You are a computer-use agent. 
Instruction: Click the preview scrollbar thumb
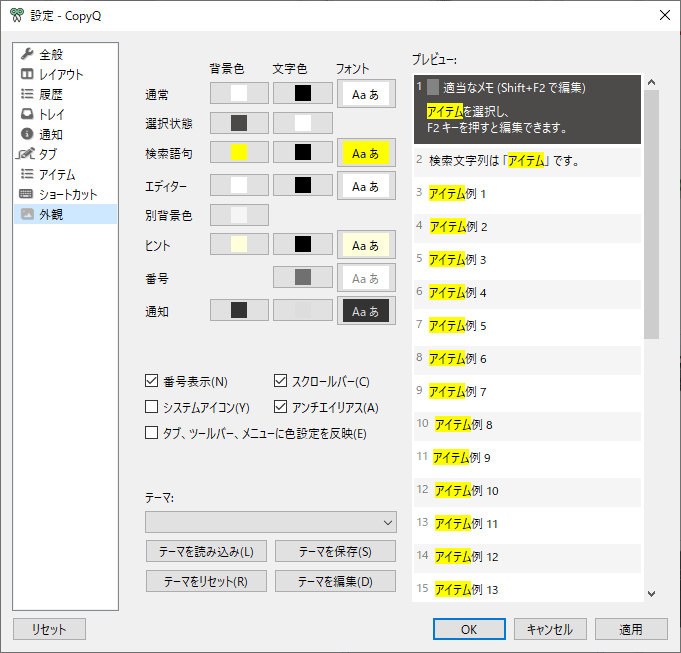[651, 214]
